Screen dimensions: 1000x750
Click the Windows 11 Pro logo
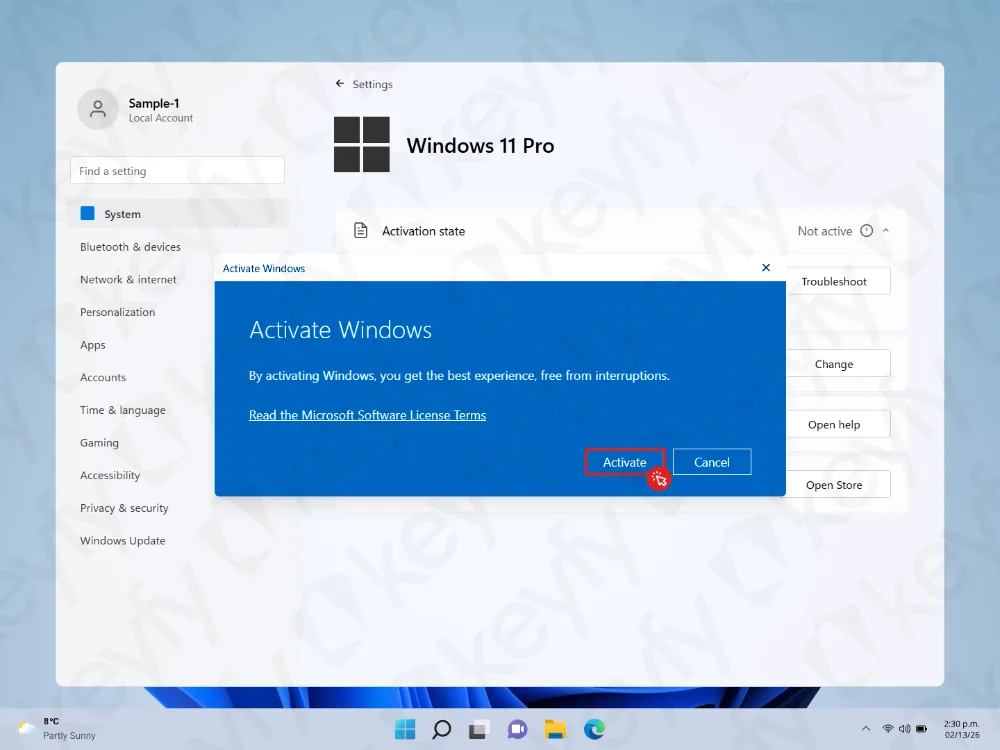[362, 145]
